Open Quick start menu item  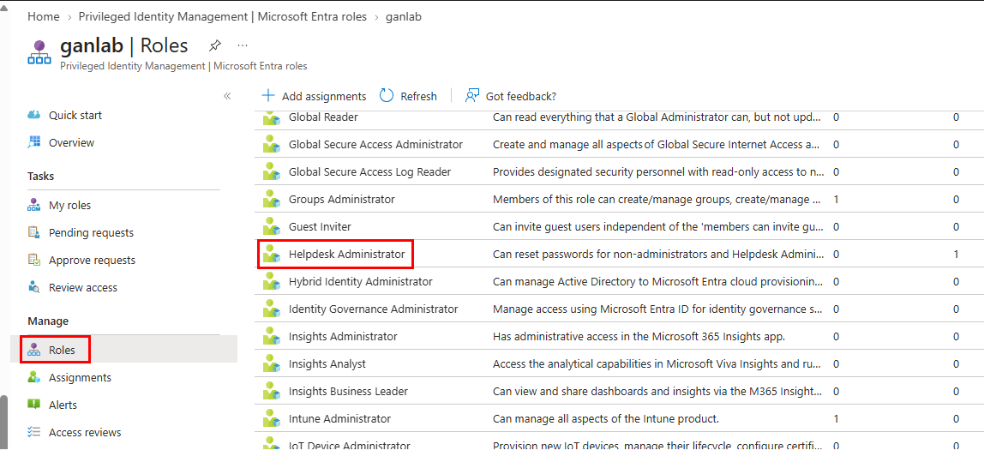click(75, 115)
